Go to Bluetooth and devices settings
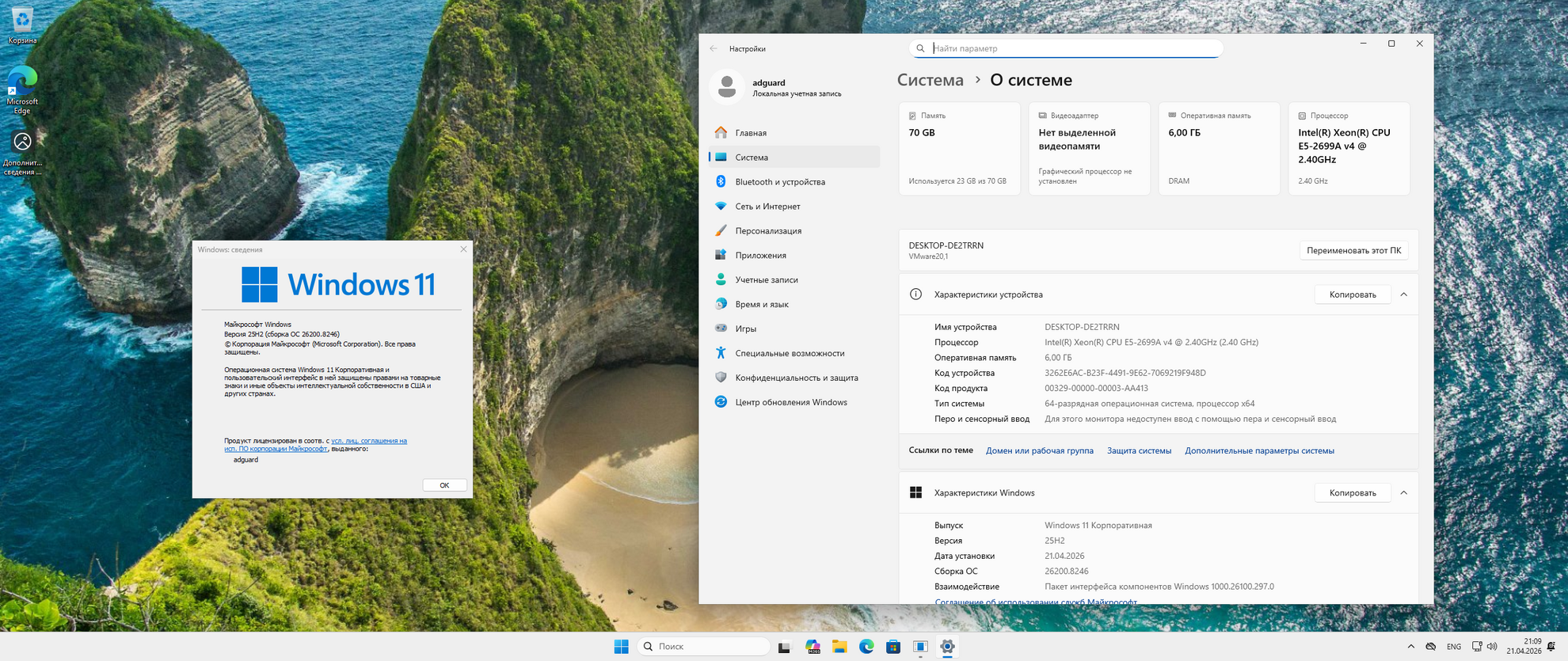Viewport: 1568px width, 661px height. (x=779, y=182)
